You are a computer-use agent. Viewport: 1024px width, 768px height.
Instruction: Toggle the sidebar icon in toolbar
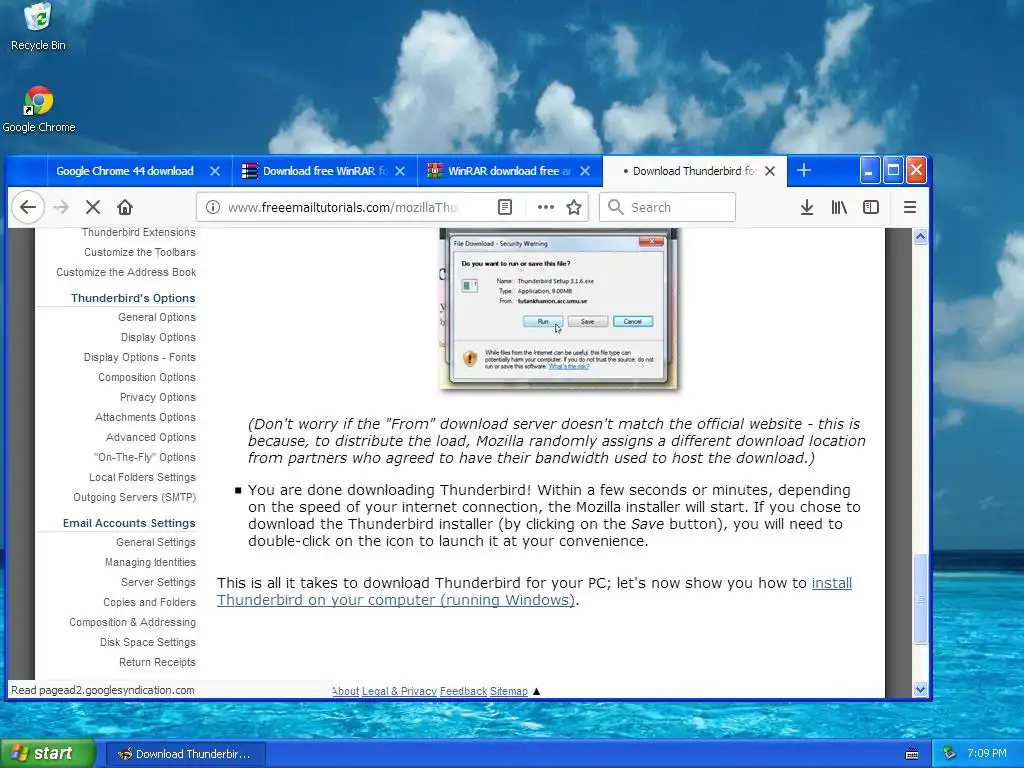871,208
